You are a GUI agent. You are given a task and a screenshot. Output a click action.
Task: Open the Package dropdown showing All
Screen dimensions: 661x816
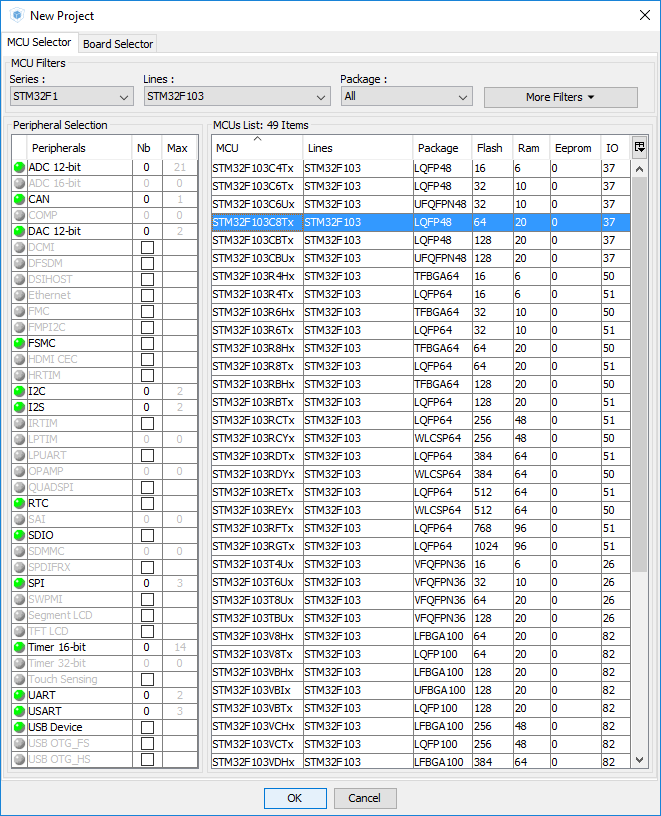(406, 96)
